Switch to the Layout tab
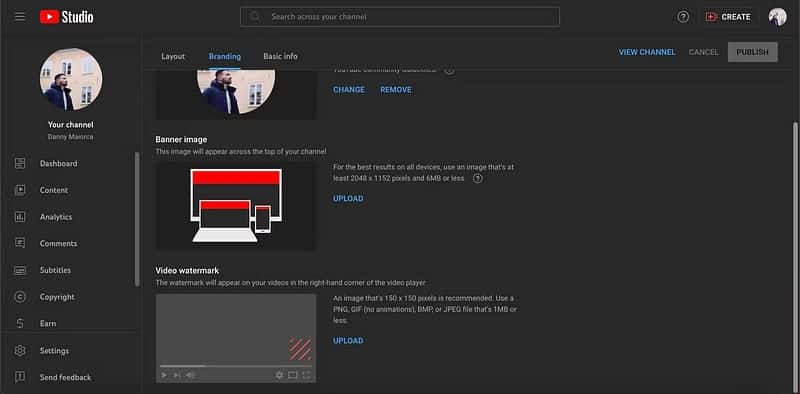Viewport: 800px width, 394px height. click(x=173, y=56)
